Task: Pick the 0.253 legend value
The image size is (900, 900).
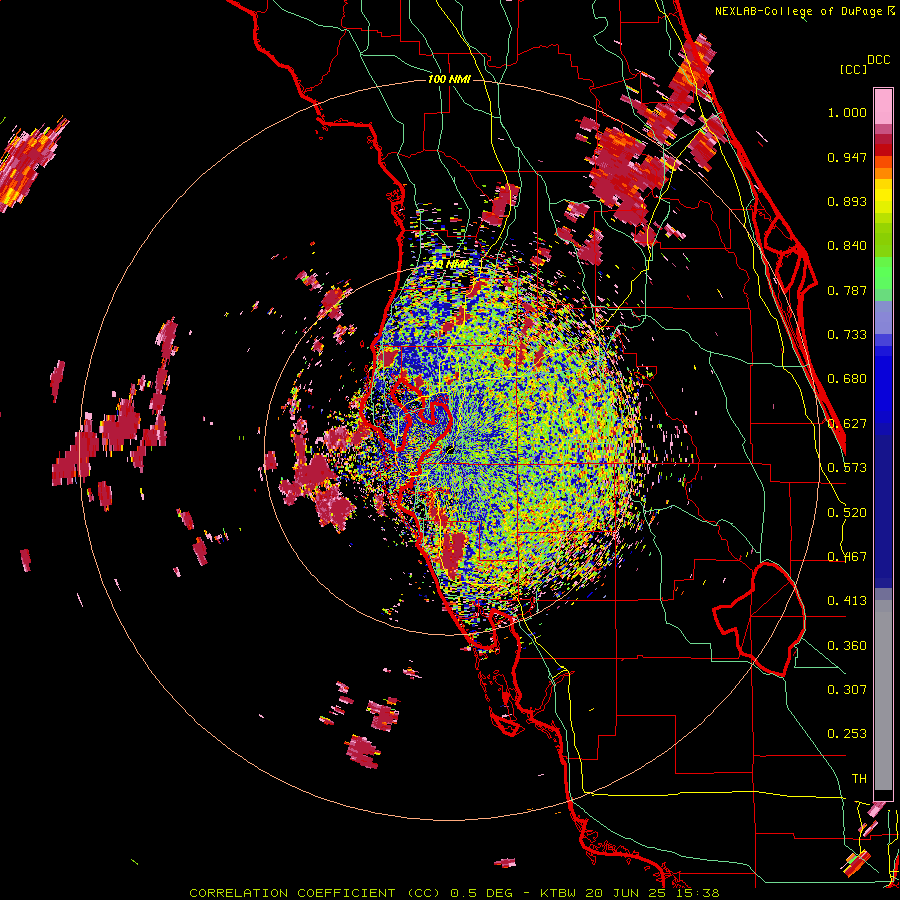Action: click(847, 734)
